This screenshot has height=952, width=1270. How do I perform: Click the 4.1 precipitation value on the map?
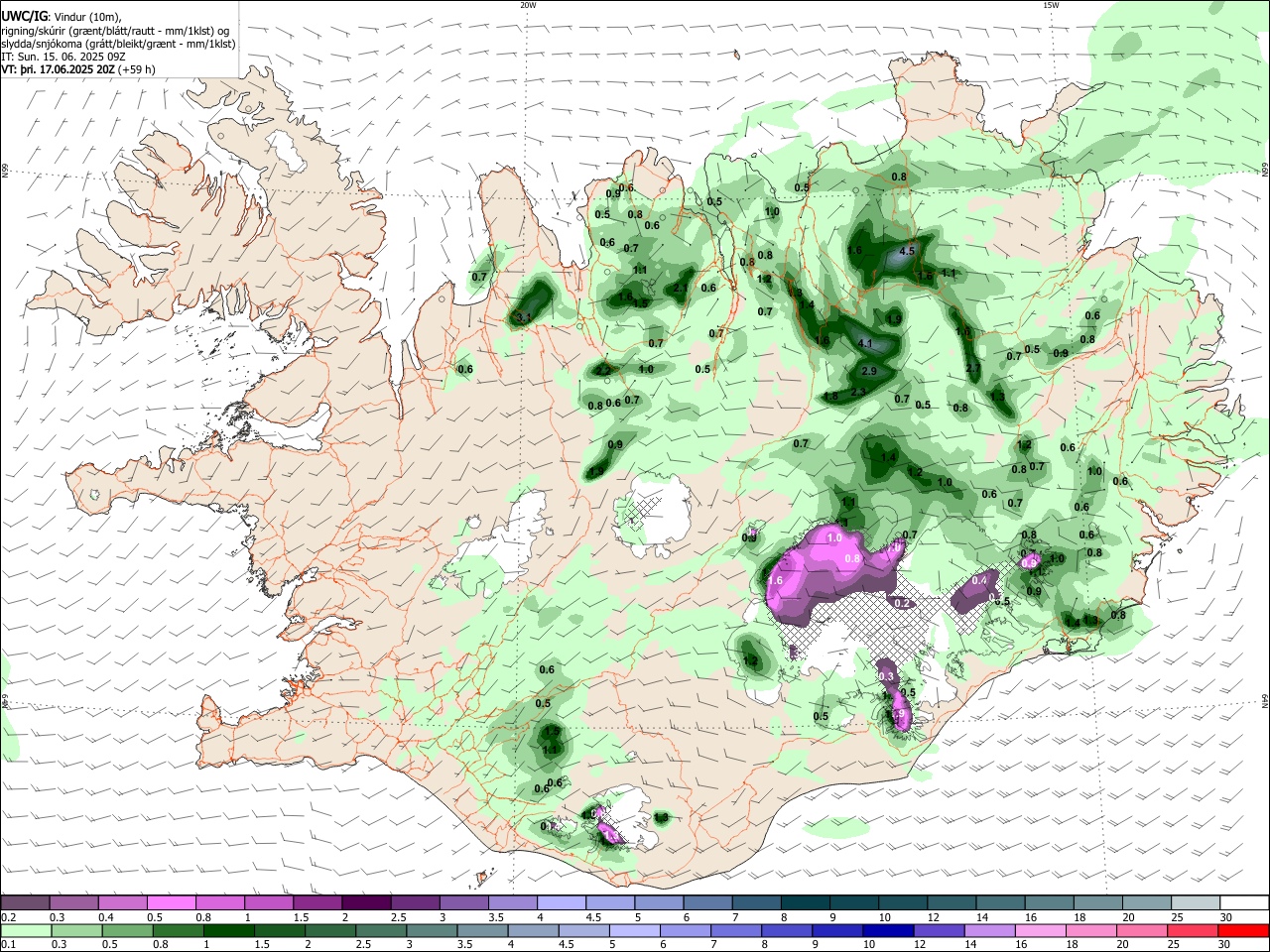[x=865, y=344]
